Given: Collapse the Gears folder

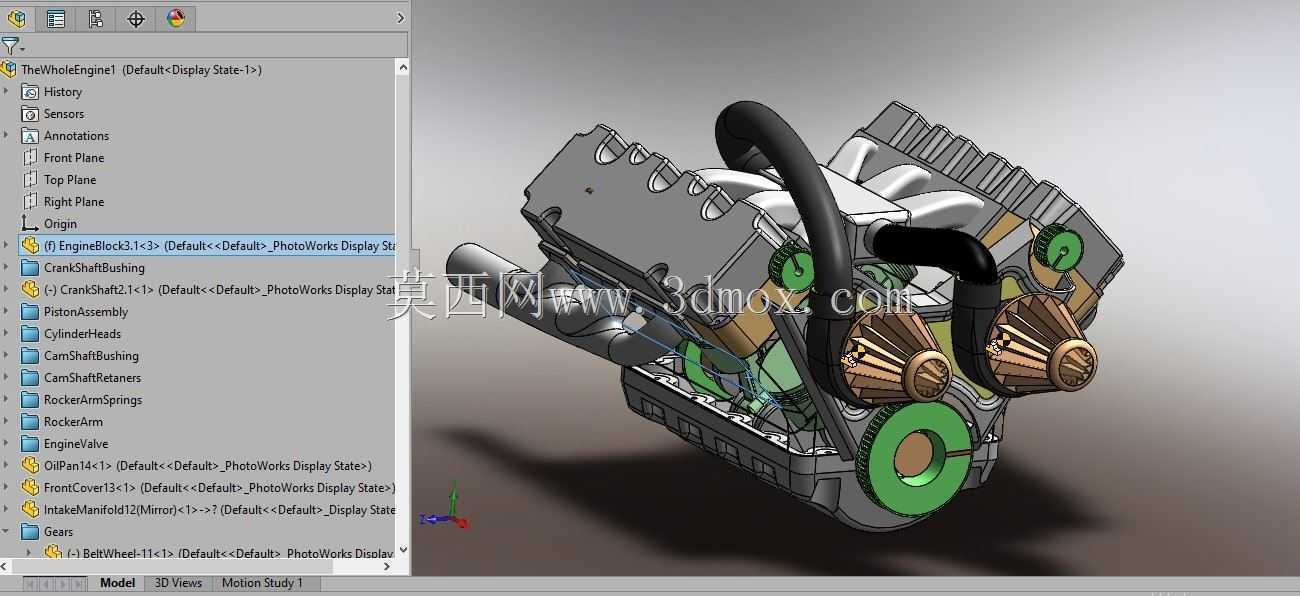Looking at the screenshot, I should pyautogui.click(x=6, y=532).
